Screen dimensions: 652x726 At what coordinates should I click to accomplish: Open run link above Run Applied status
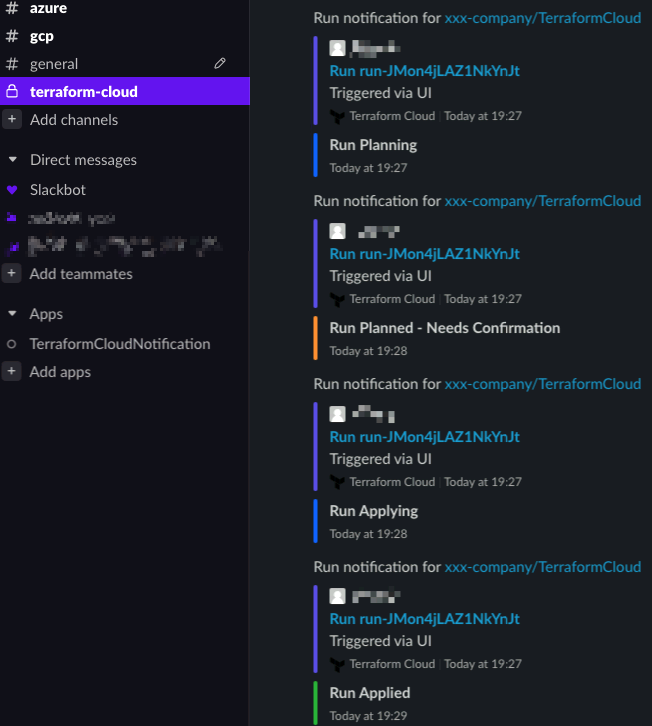(x=424, y=619)
